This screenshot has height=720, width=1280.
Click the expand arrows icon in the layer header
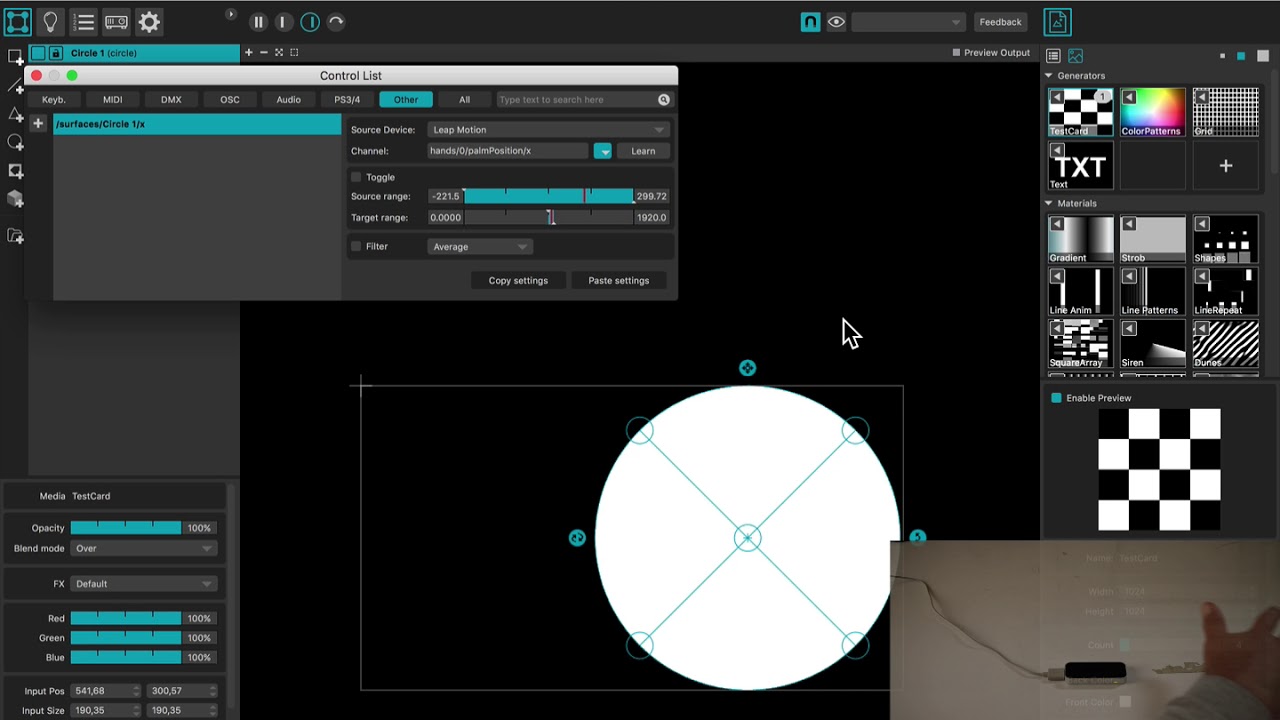[x=279, y=53]
